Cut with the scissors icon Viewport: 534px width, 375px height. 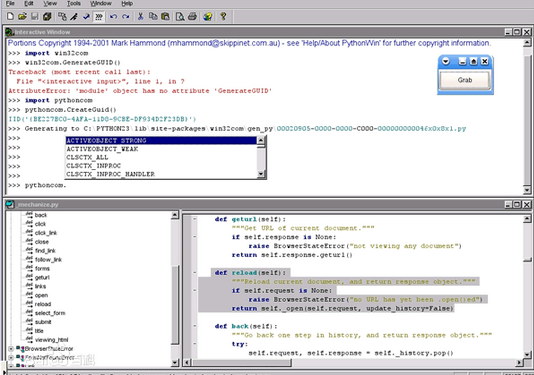pyautogui.click(x=141, y=16)
